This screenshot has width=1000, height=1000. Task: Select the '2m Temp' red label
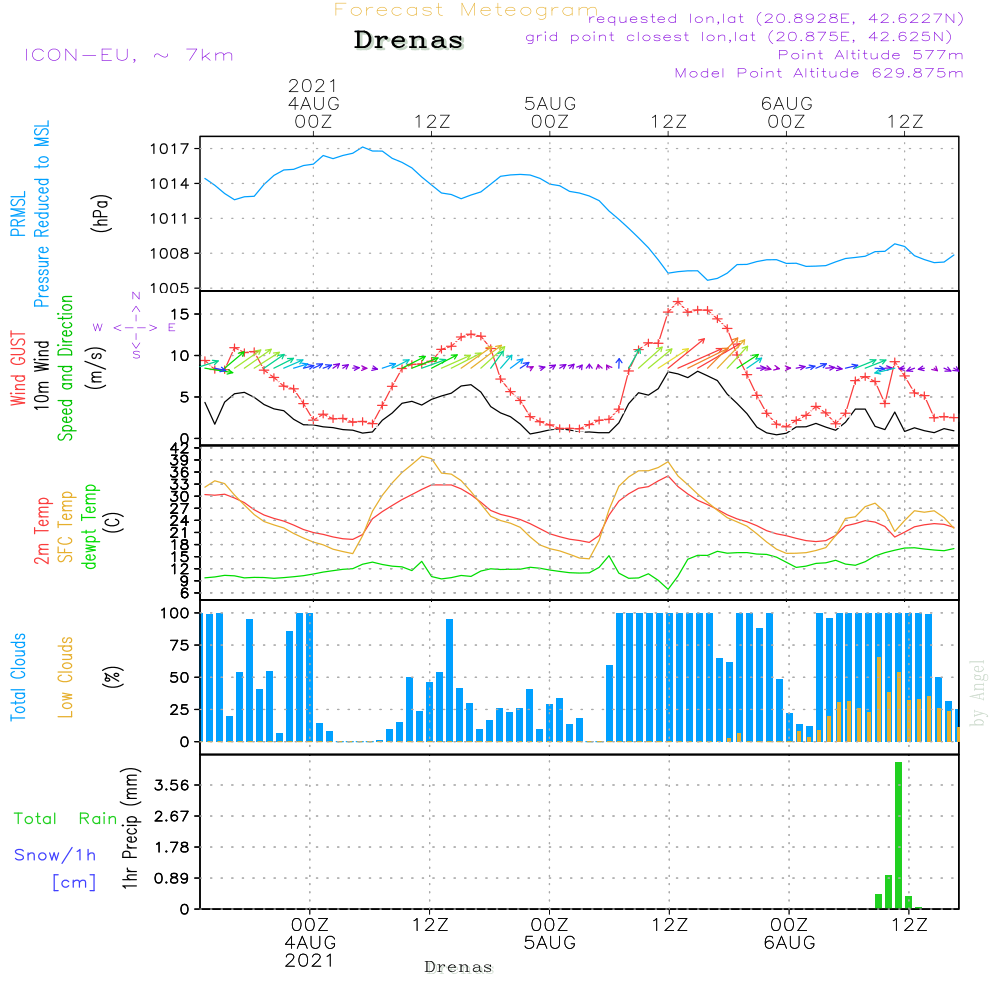point(41,531)
